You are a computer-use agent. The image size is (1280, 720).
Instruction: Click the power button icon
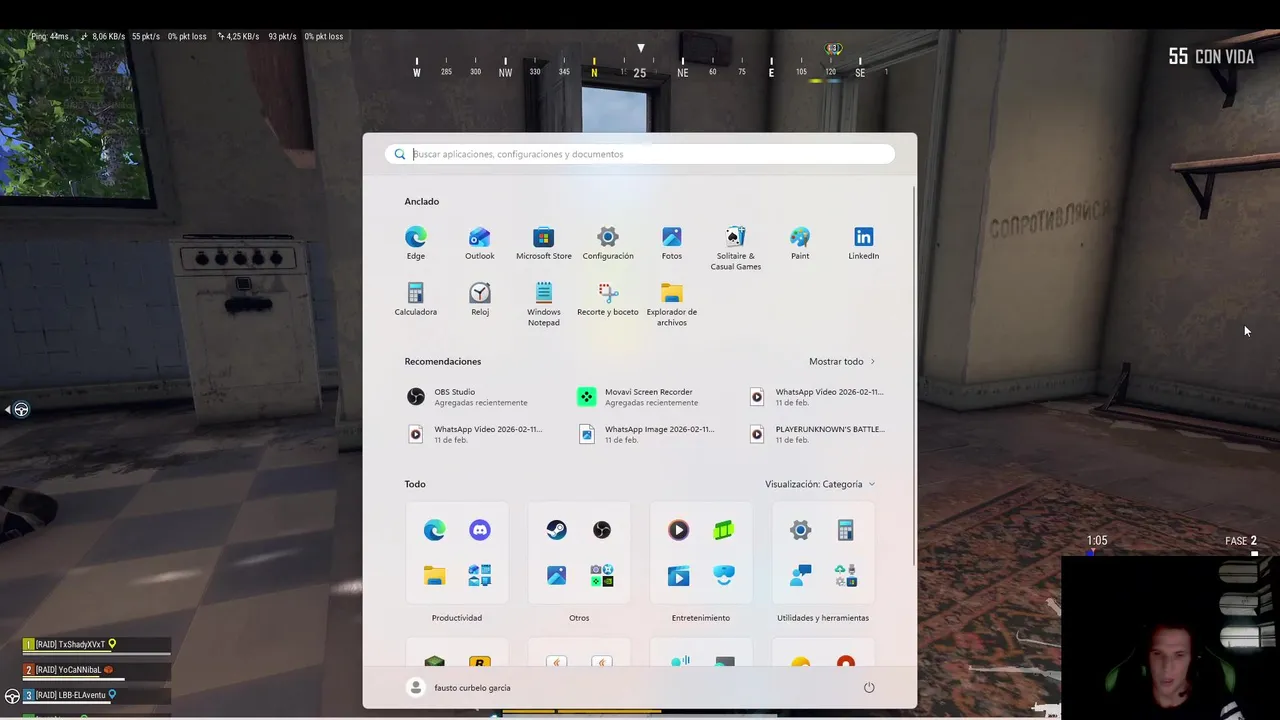(869, 688)
